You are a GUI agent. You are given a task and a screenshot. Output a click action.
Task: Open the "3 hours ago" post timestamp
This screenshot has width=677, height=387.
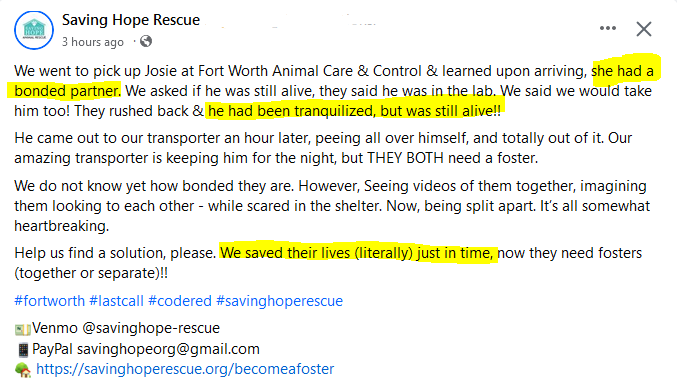(93, 42)
